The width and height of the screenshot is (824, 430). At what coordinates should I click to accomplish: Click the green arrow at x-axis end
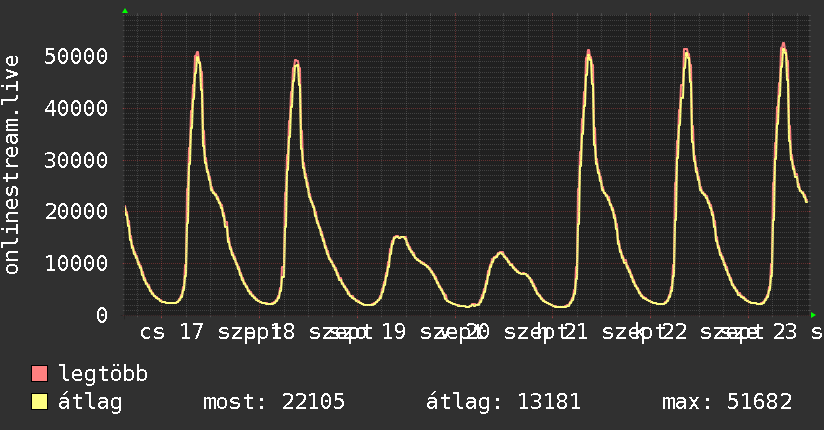coord(813,315)
